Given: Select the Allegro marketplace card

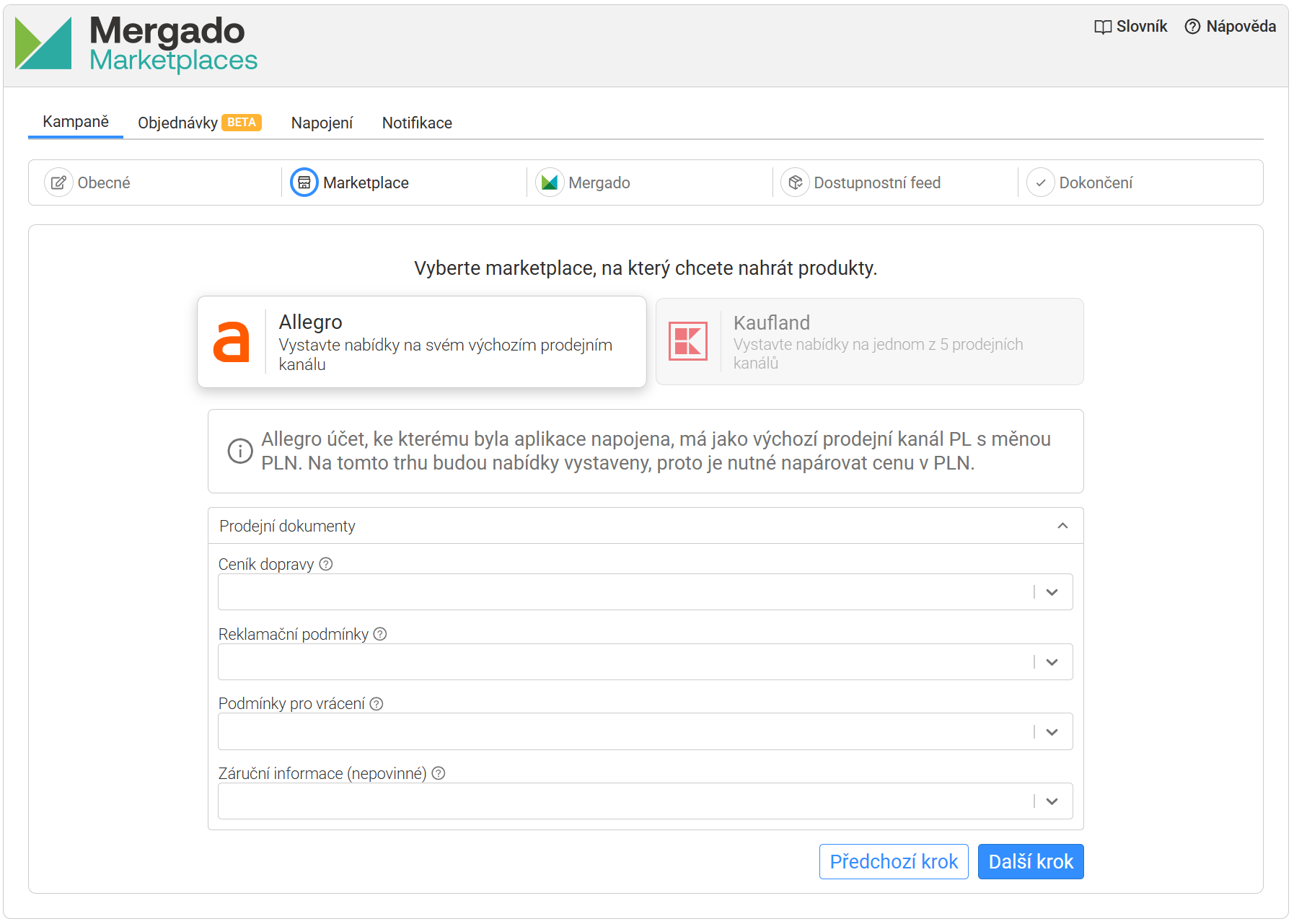Looking at the screenshot, I should pyautogui.click(x=422, y=341).
